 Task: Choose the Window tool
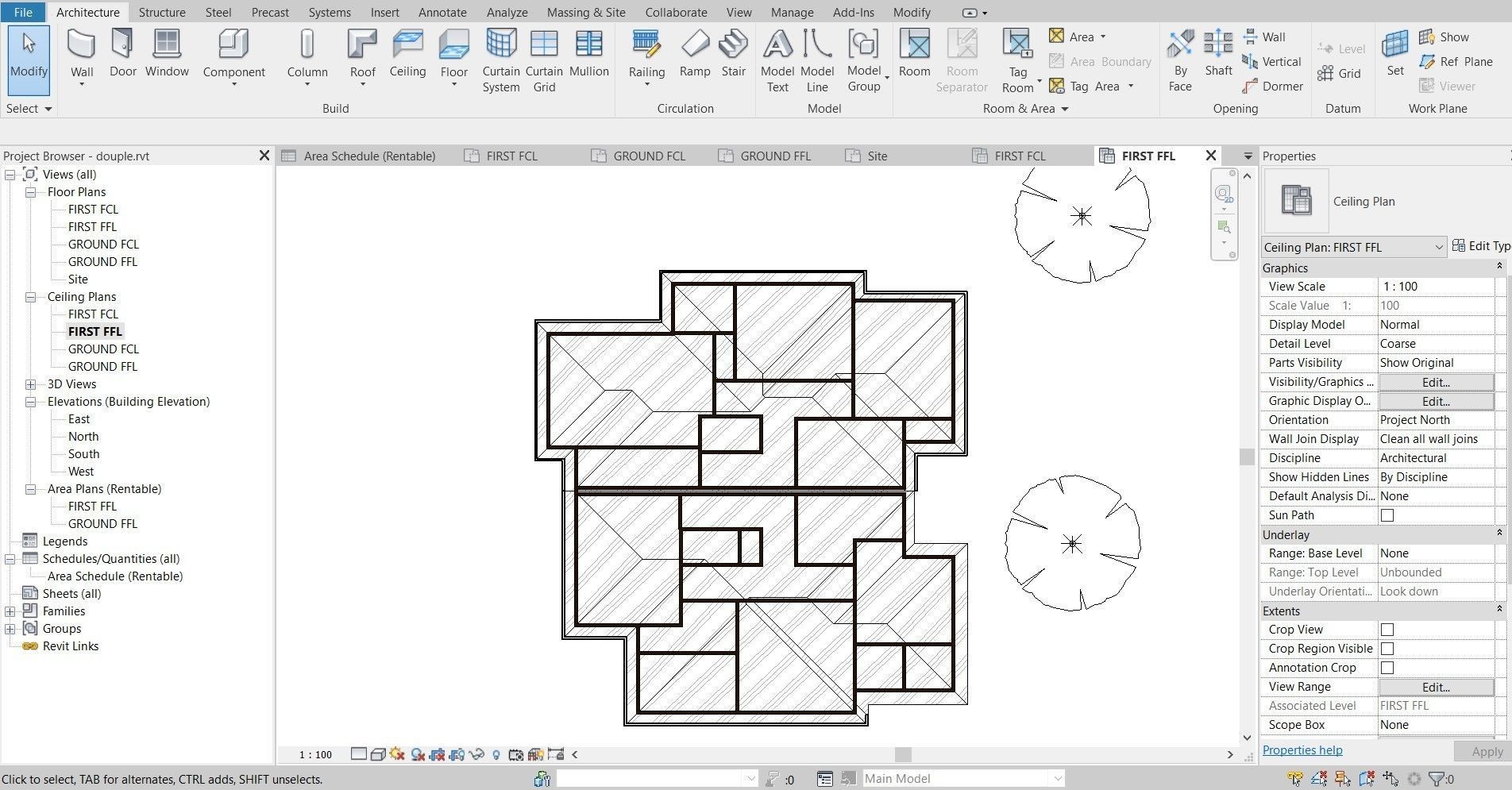(x=167, y=53)
